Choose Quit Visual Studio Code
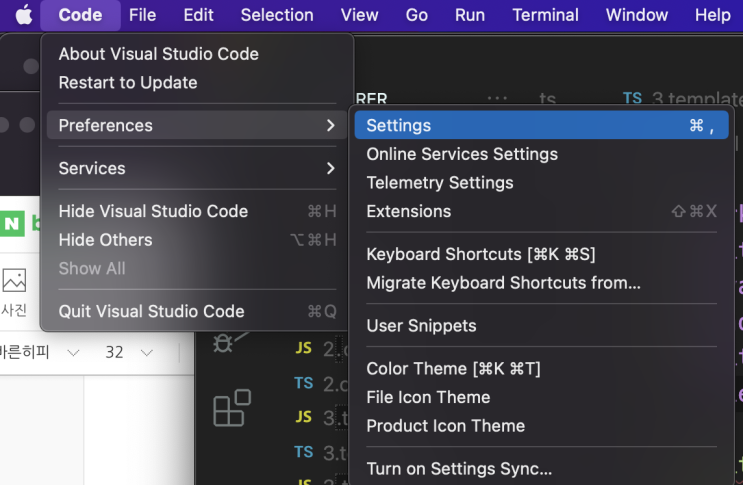 [x=197, y=312]
